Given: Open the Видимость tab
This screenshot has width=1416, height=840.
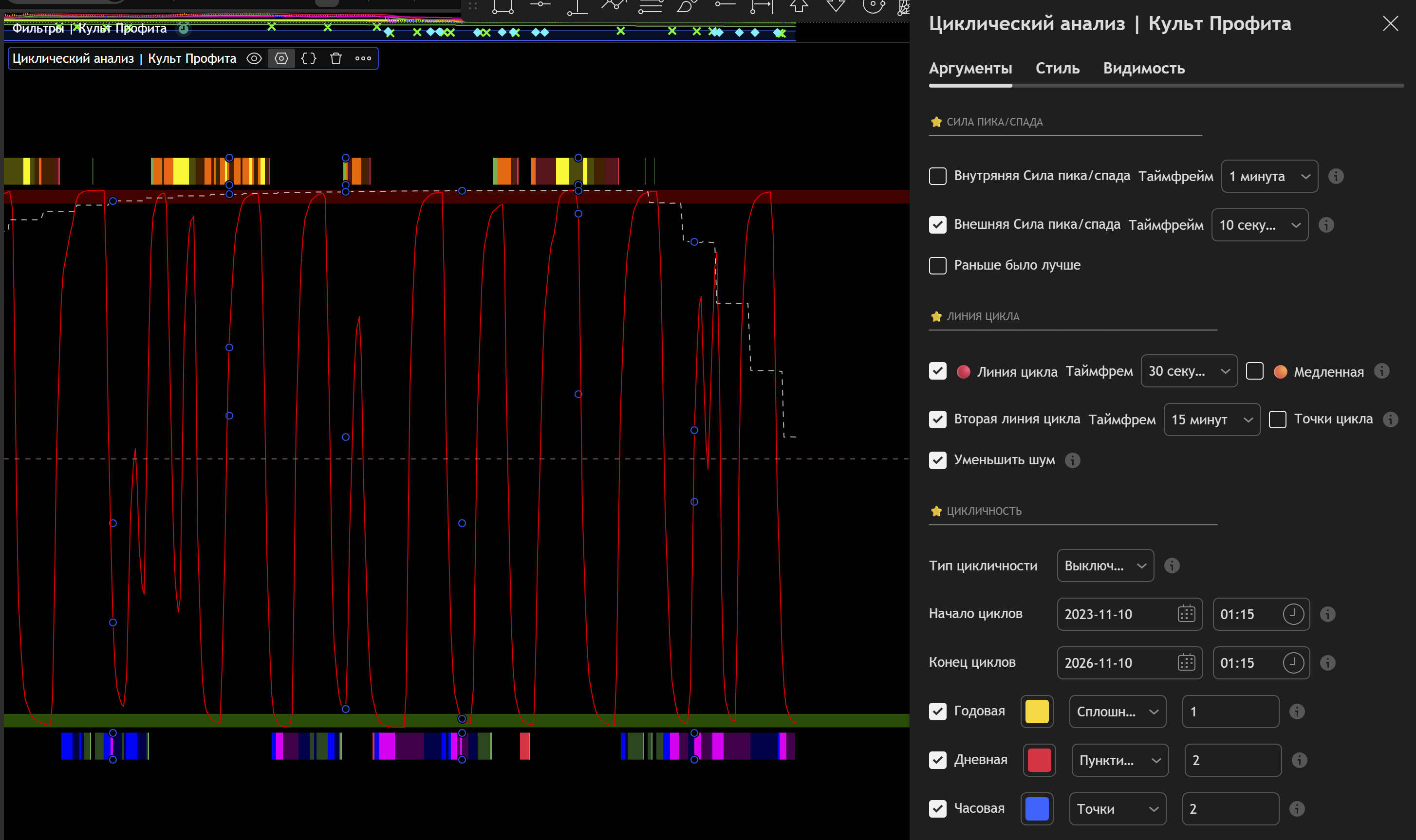Looking at the screenshot, I should (x=1144, y=69).
